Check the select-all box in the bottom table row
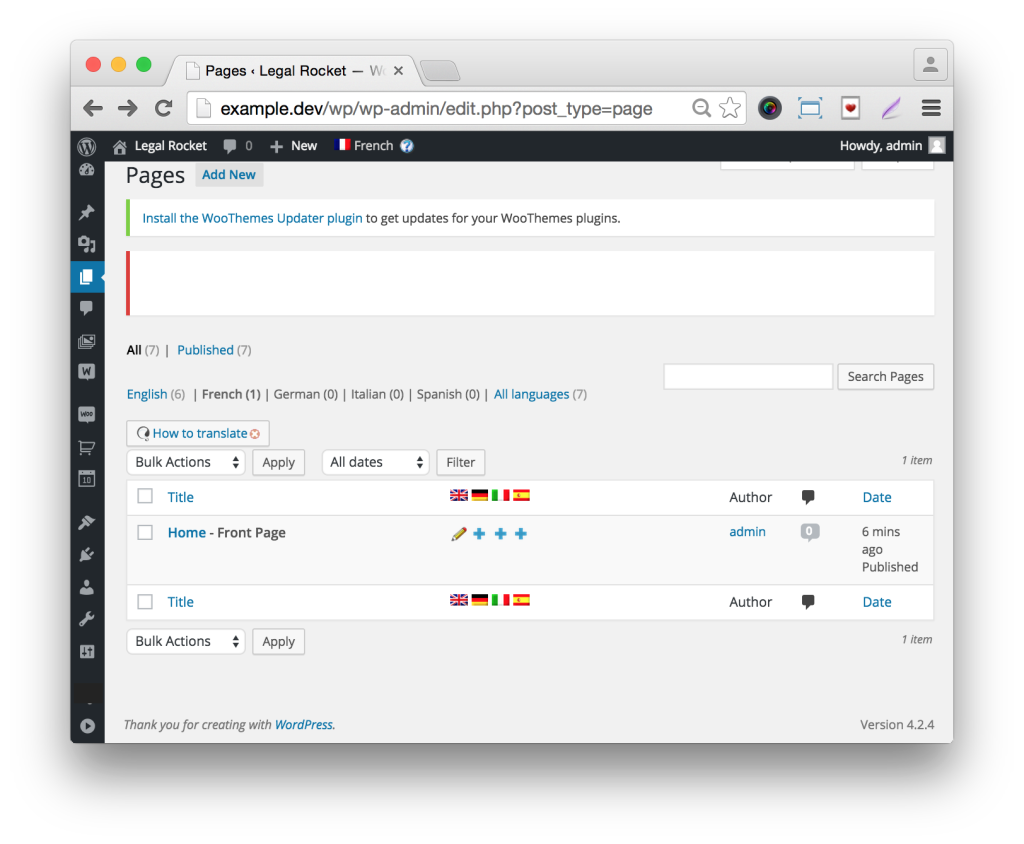Viewport: 1024px width, 844px height. [x=145, y=601]
